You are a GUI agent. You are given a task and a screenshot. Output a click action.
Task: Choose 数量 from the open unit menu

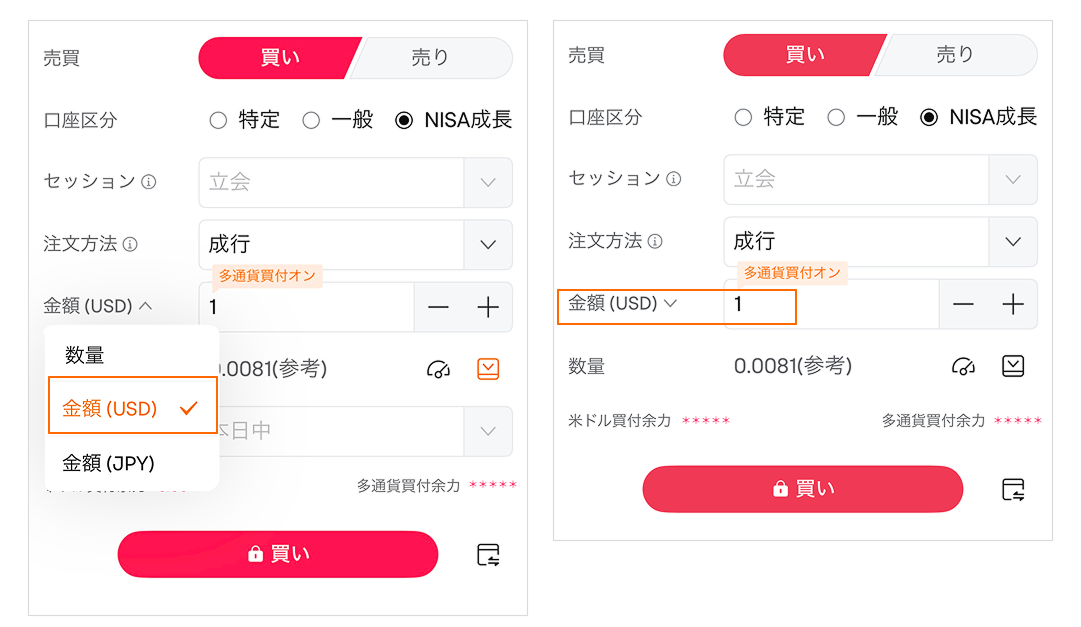pos(86,355)
